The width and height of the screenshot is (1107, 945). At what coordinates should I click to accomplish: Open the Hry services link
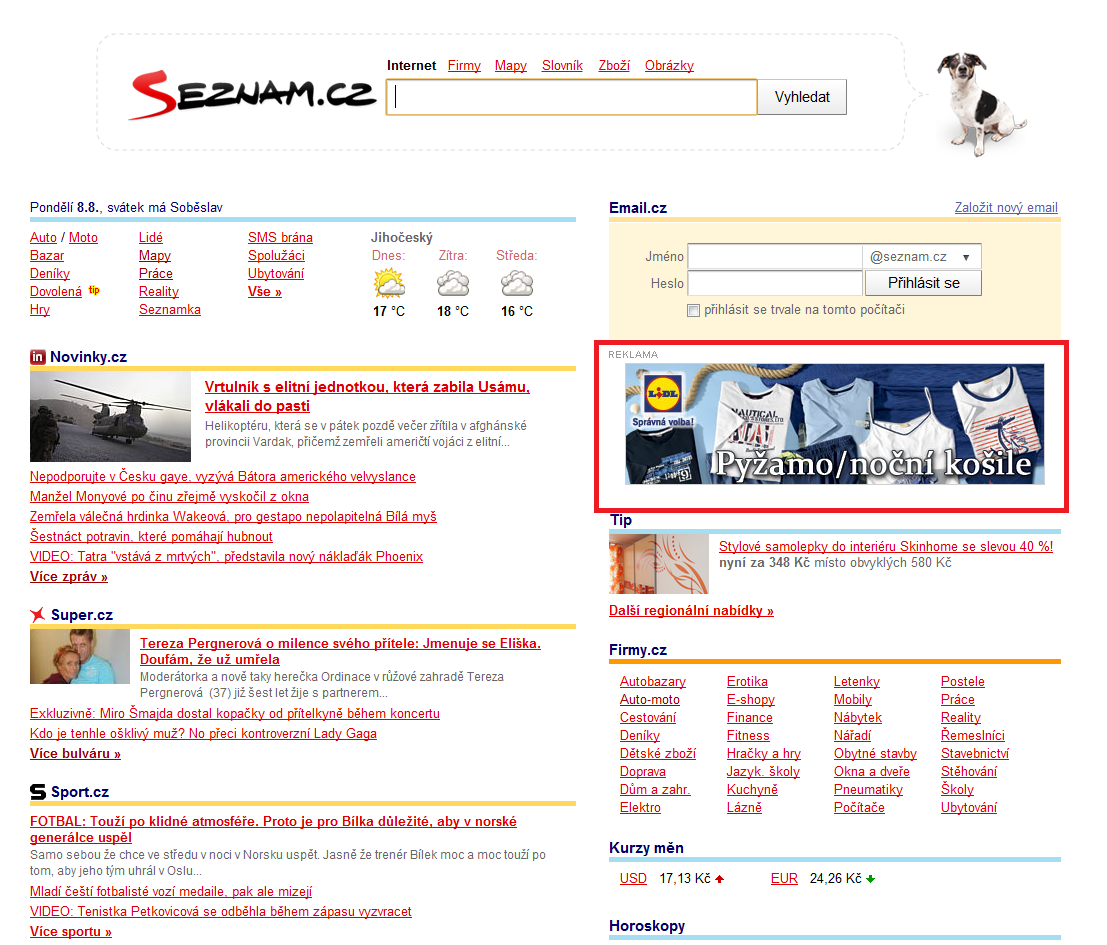[x=40, y=310]
